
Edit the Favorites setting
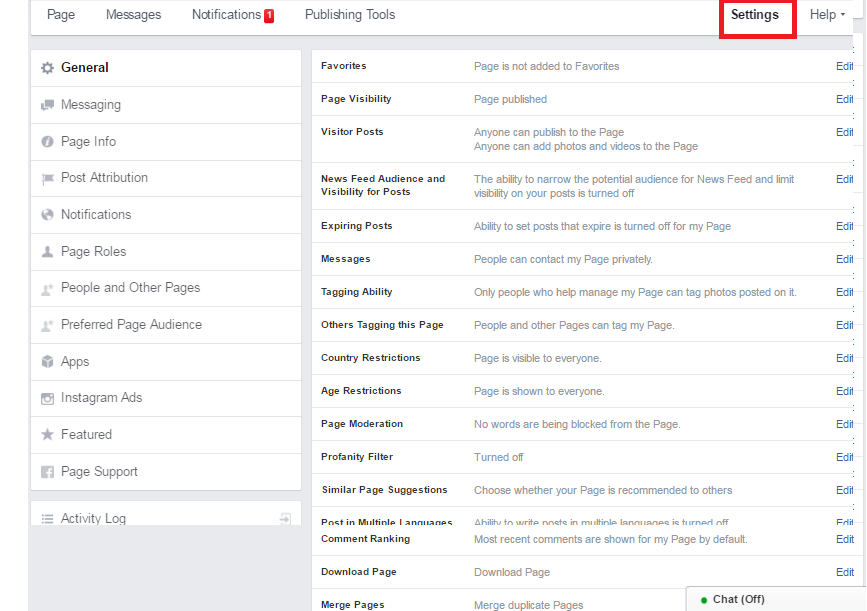(x=844, y=66)
